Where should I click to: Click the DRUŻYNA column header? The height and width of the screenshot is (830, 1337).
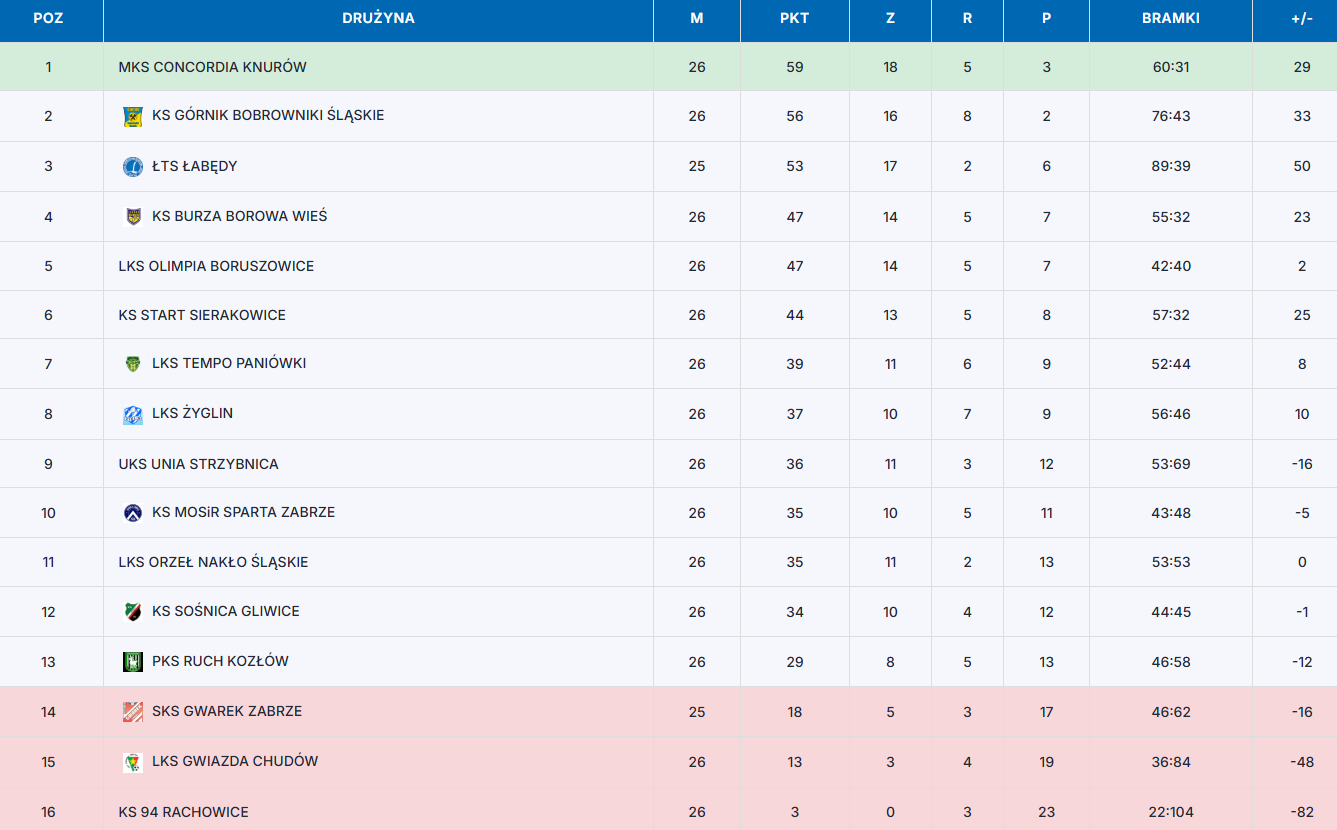(378, 18)
